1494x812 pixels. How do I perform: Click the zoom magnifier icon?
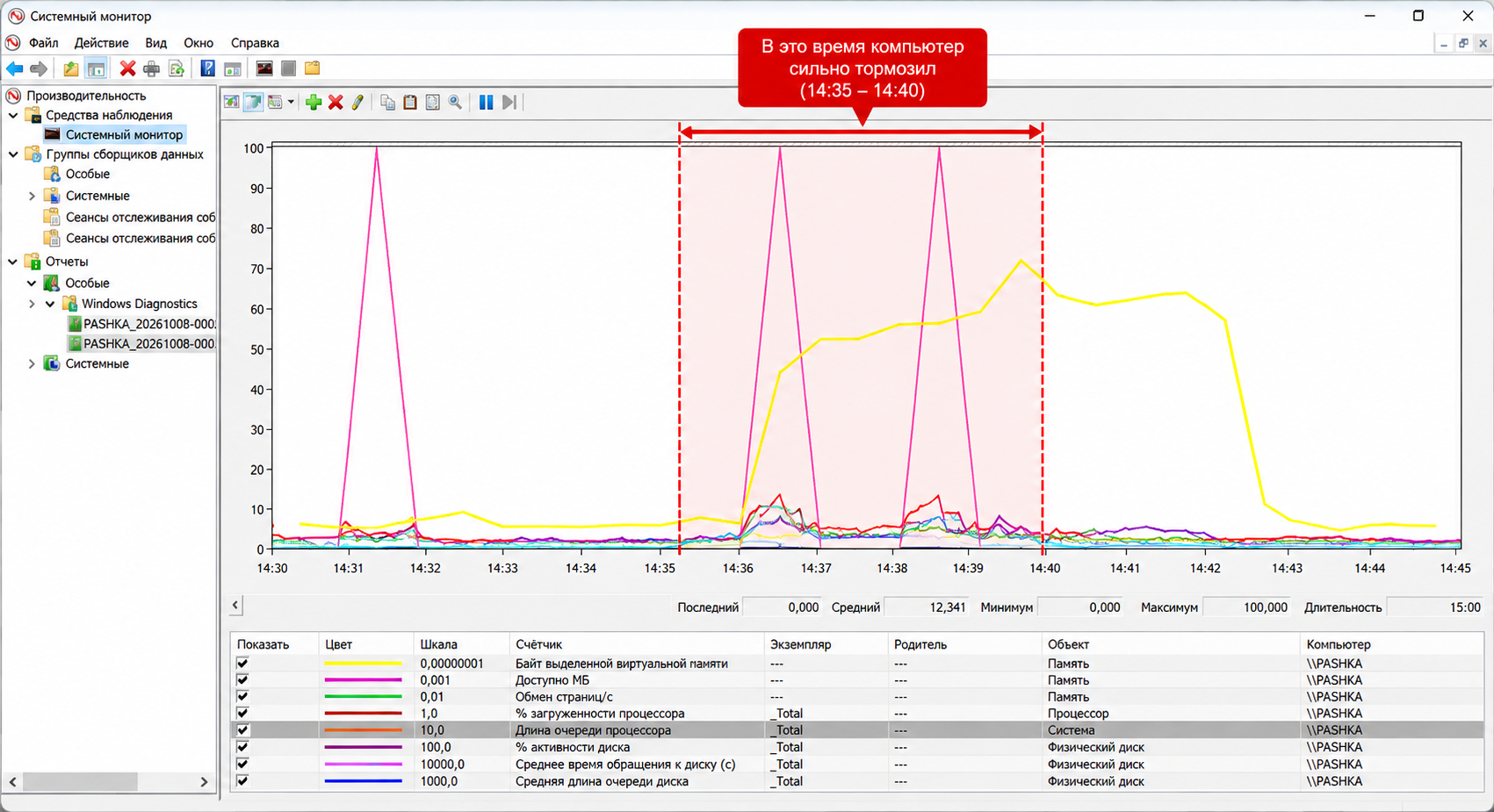tap(455, 102)
